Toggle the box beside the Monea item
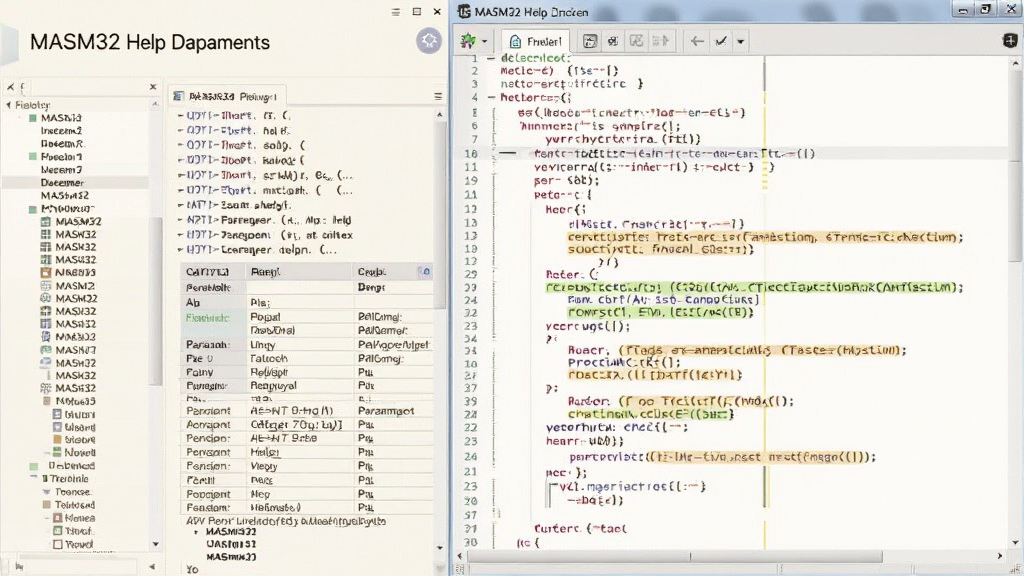Screen dimensions: 1024x576 57,518
